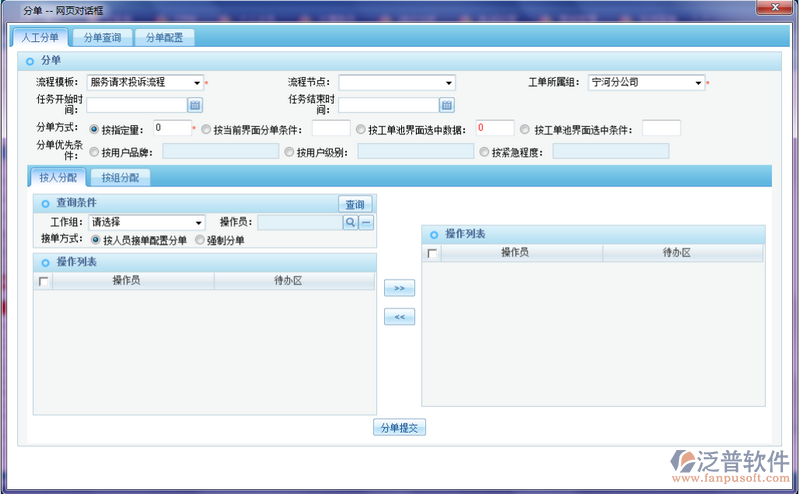Switch to the 分单查询 tab
800x494 pixels.
tap(102, 37)
